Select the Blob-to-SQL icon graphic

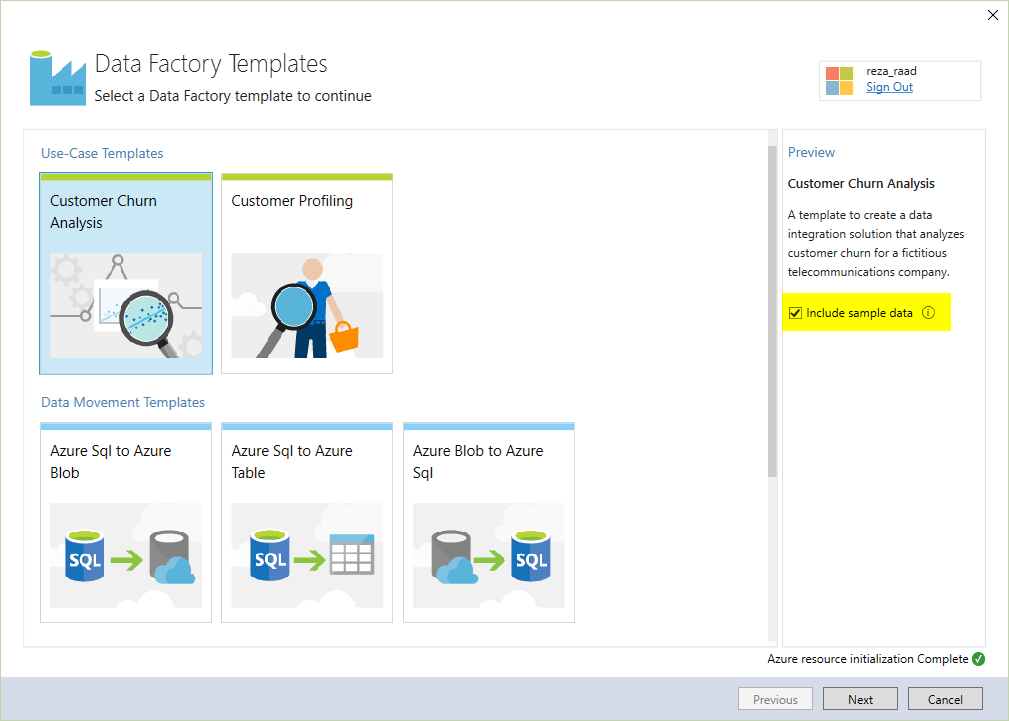tap(488, 555)
